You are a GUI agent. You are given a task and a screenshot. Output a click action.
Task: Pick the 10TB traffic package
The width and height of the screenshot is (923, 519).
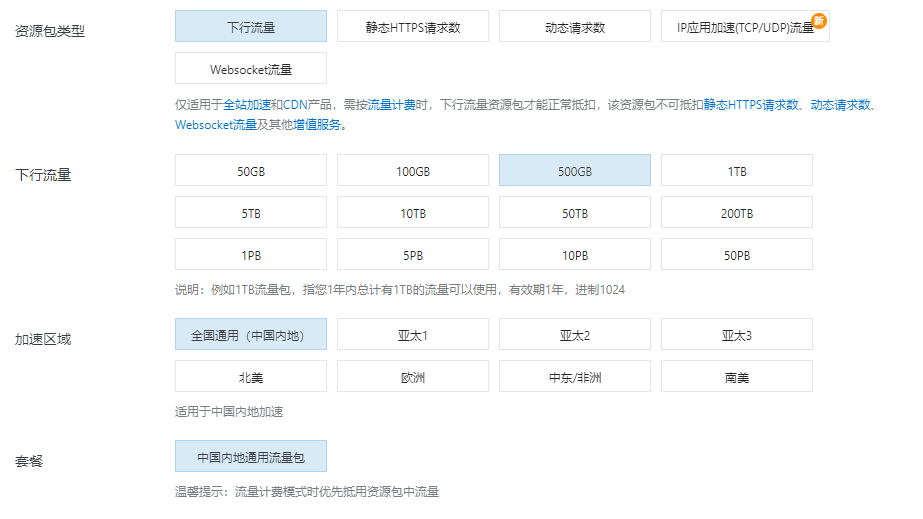(412, 213)
